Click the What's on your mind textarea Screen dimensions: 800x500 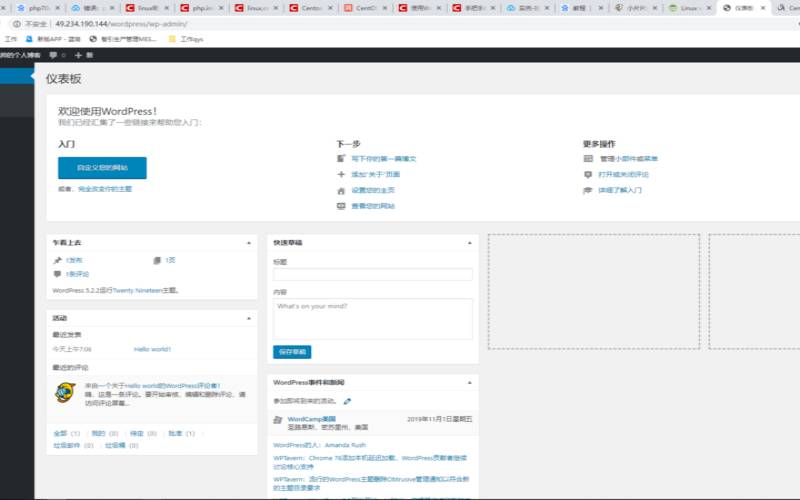click(x=372, y=319)
